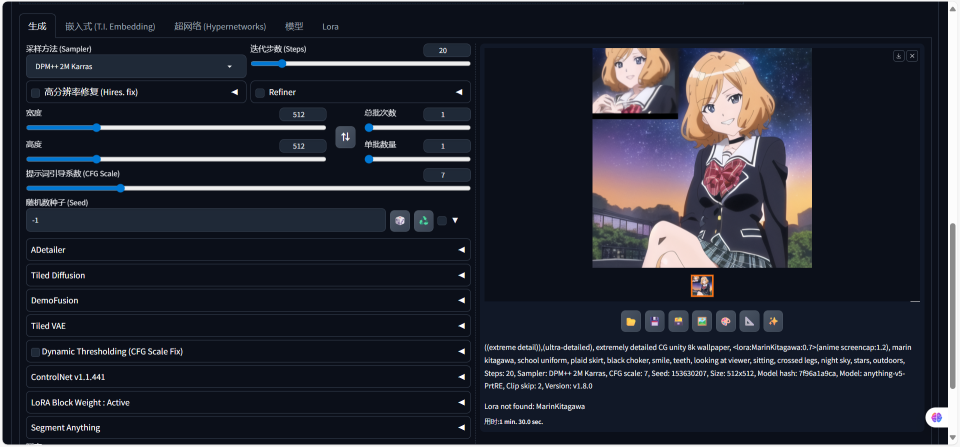Expand the Segment Anything panel
This screenshot has height=447, width=960.
click(x=249, y=427)
